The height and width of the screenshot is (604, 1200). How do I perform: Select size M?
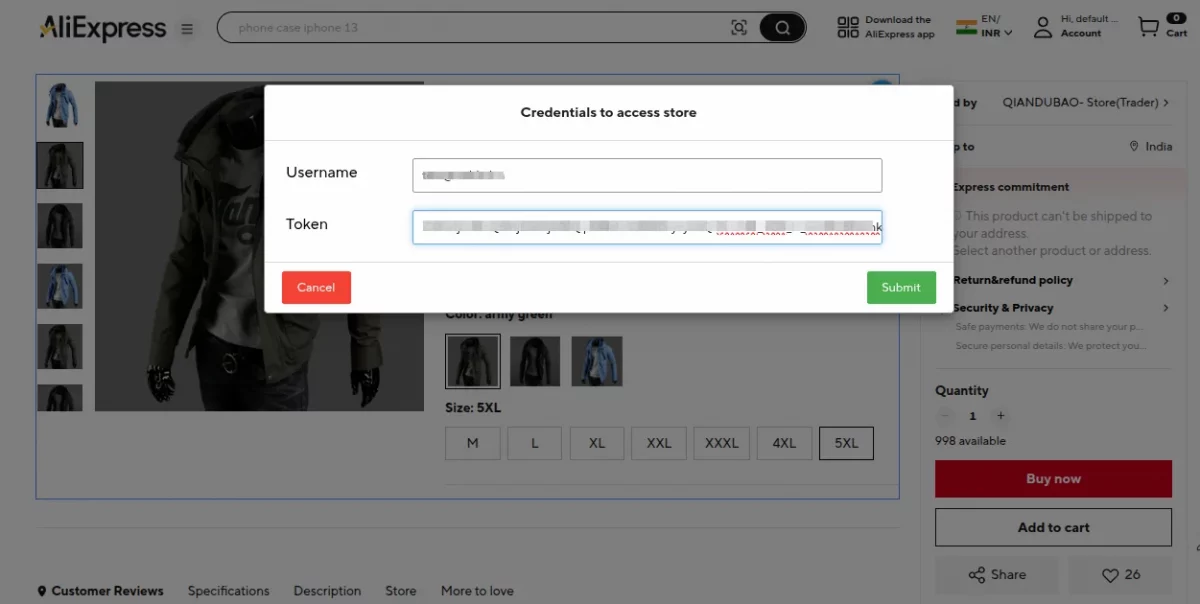[472, 443]
